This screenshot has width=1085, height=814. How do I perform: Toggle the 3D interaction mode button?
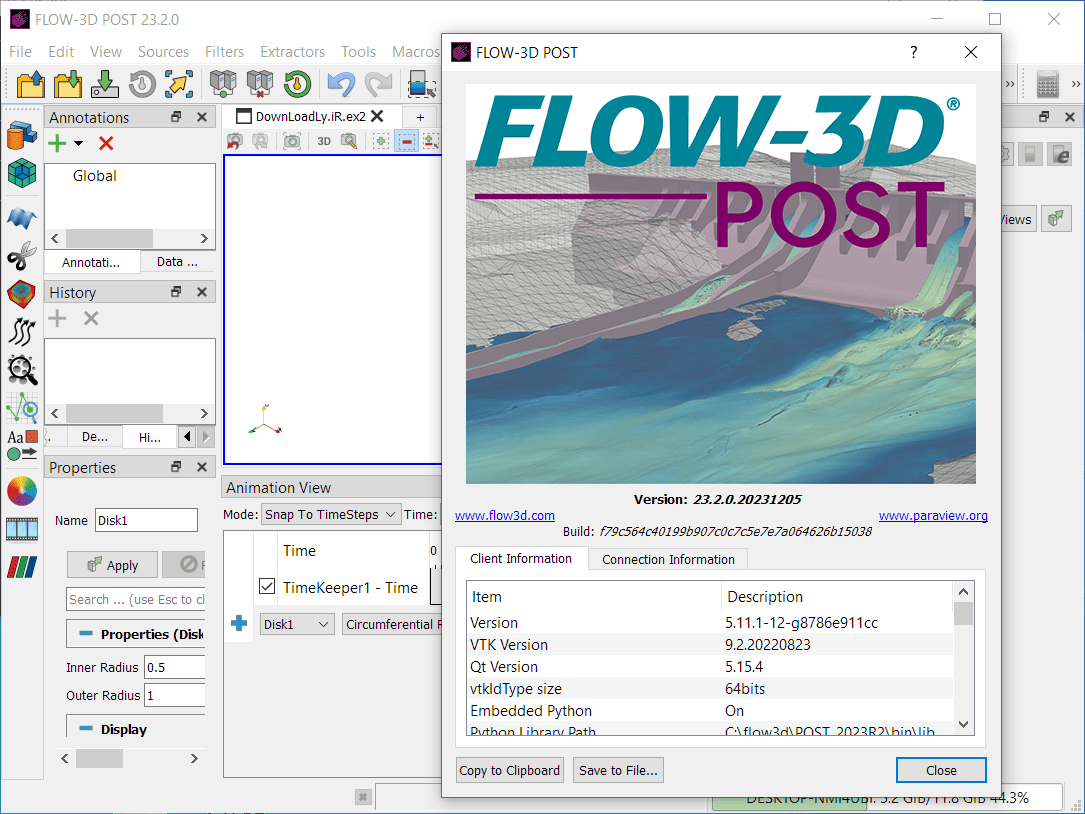coord(324,141)
